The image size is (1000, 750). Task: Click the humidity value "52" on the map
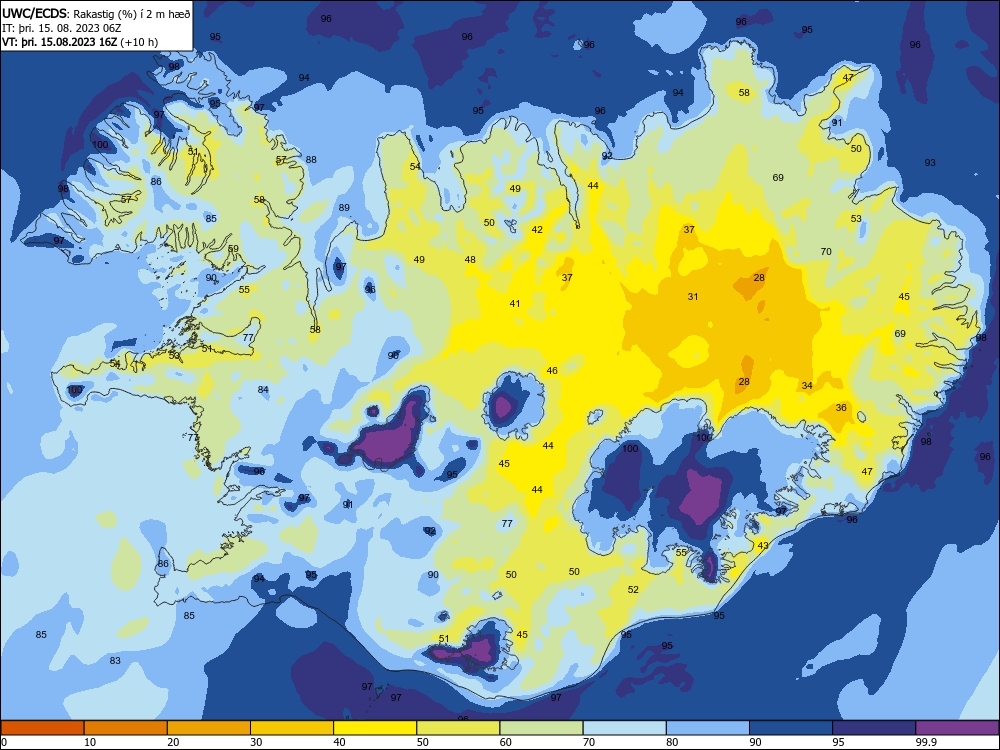point(633,590)
